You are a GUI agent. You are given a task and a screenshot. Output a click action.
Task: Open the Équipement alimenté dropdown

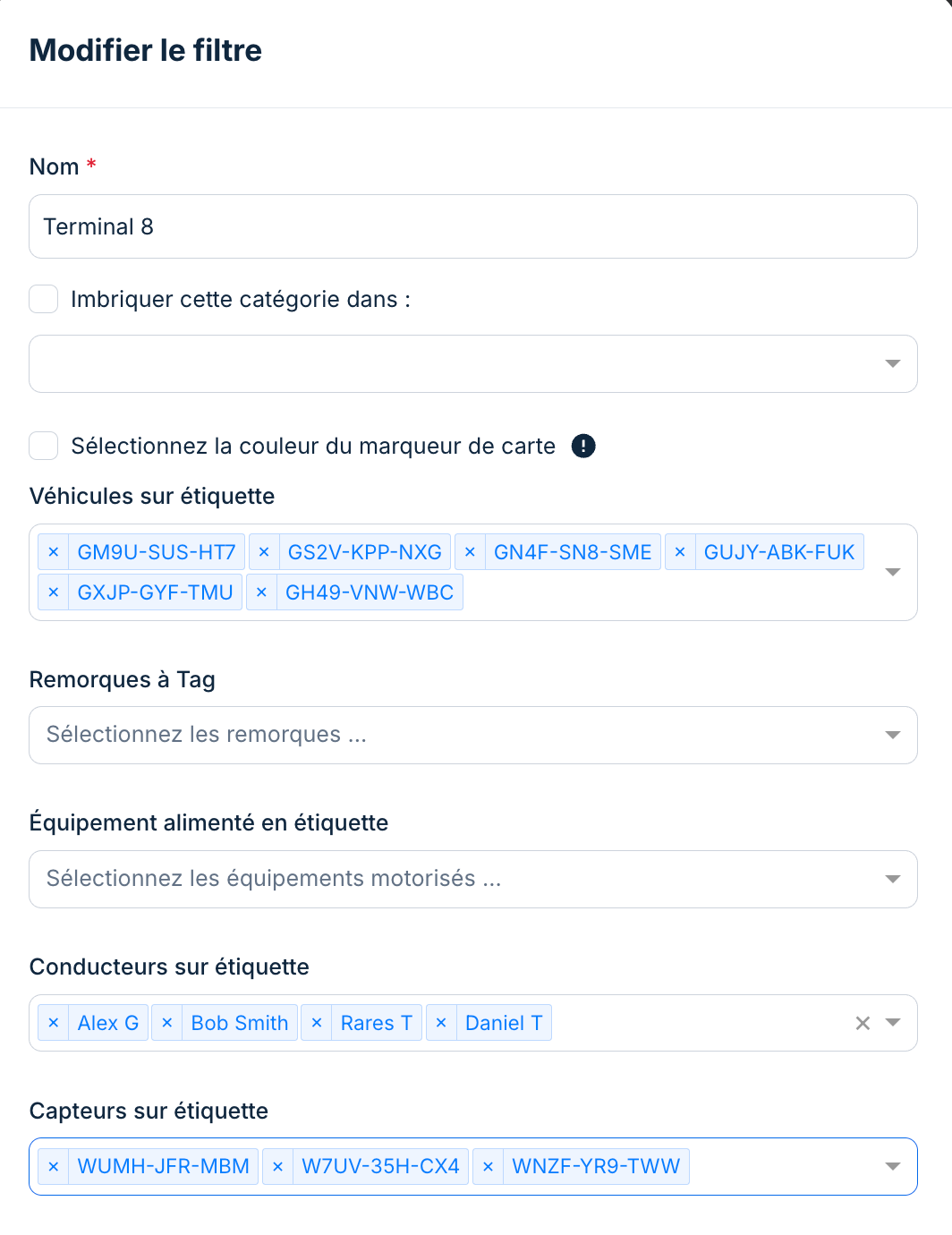892,879
